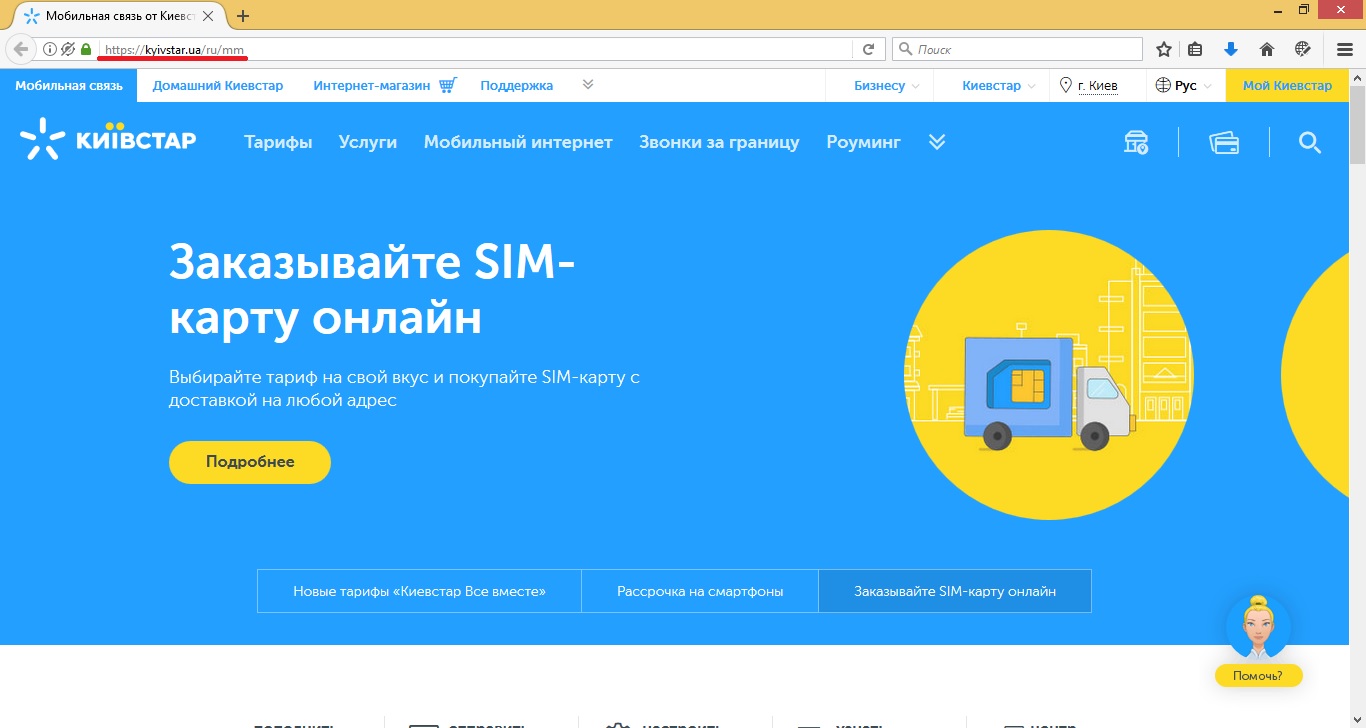Open the cart icon next to Интернет-магазин

449,84
